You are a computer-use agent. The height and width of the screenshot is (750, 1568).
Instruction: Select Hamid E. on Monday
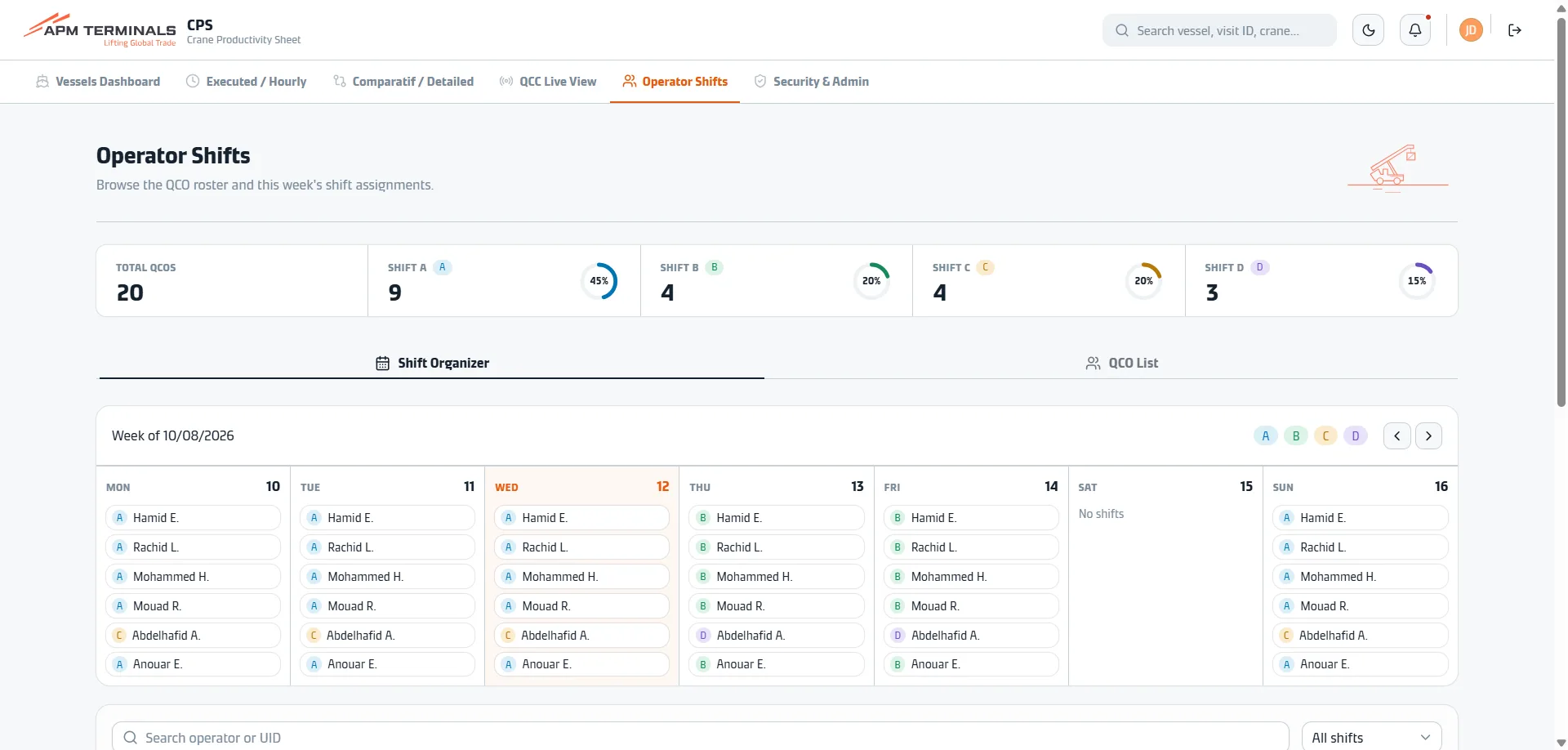point(193,518)
